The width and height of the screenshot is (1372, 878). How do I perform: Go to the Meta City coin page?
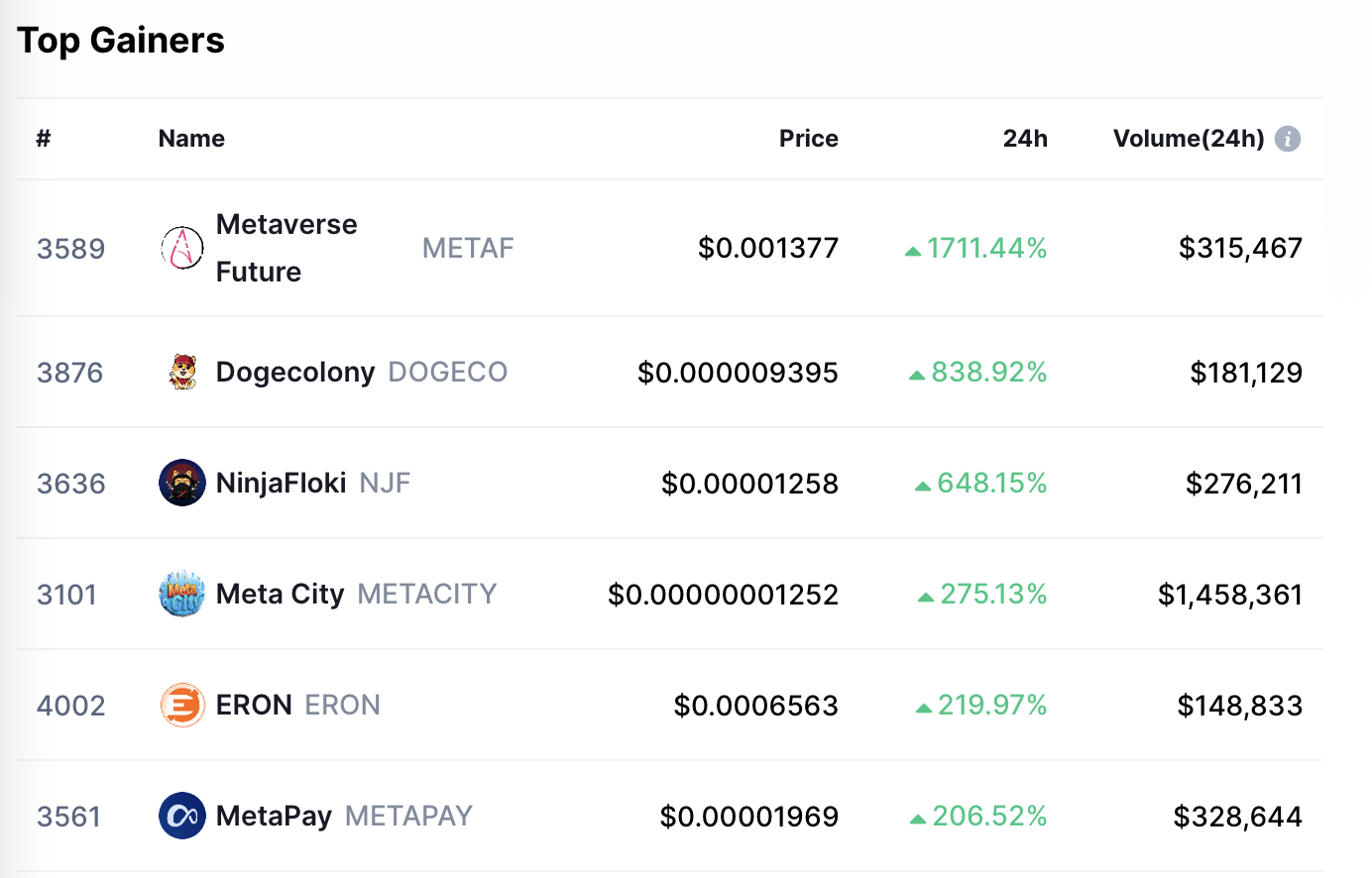(280, 595)
